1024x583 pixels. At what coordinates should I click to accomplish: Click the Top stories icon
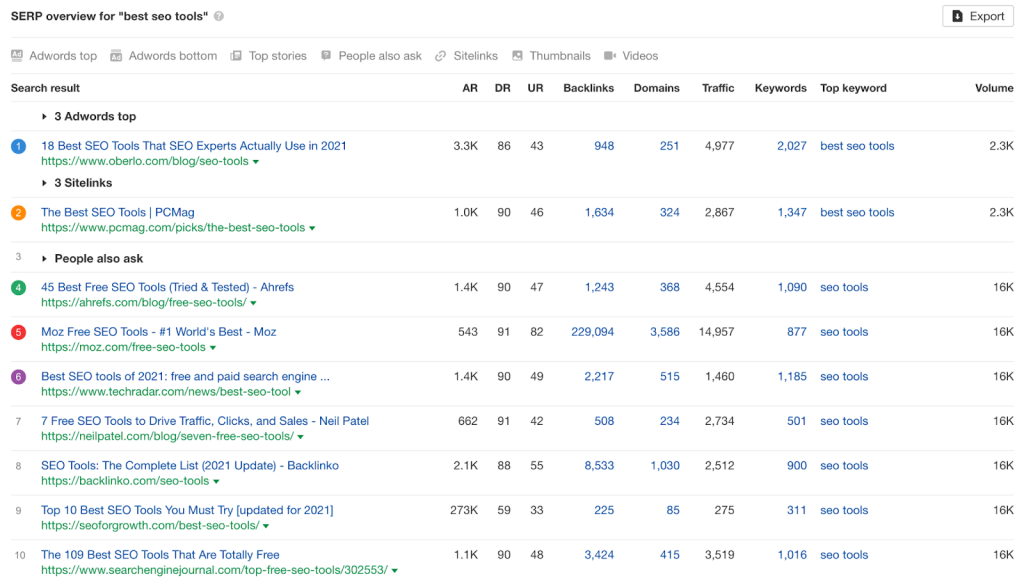236,55
